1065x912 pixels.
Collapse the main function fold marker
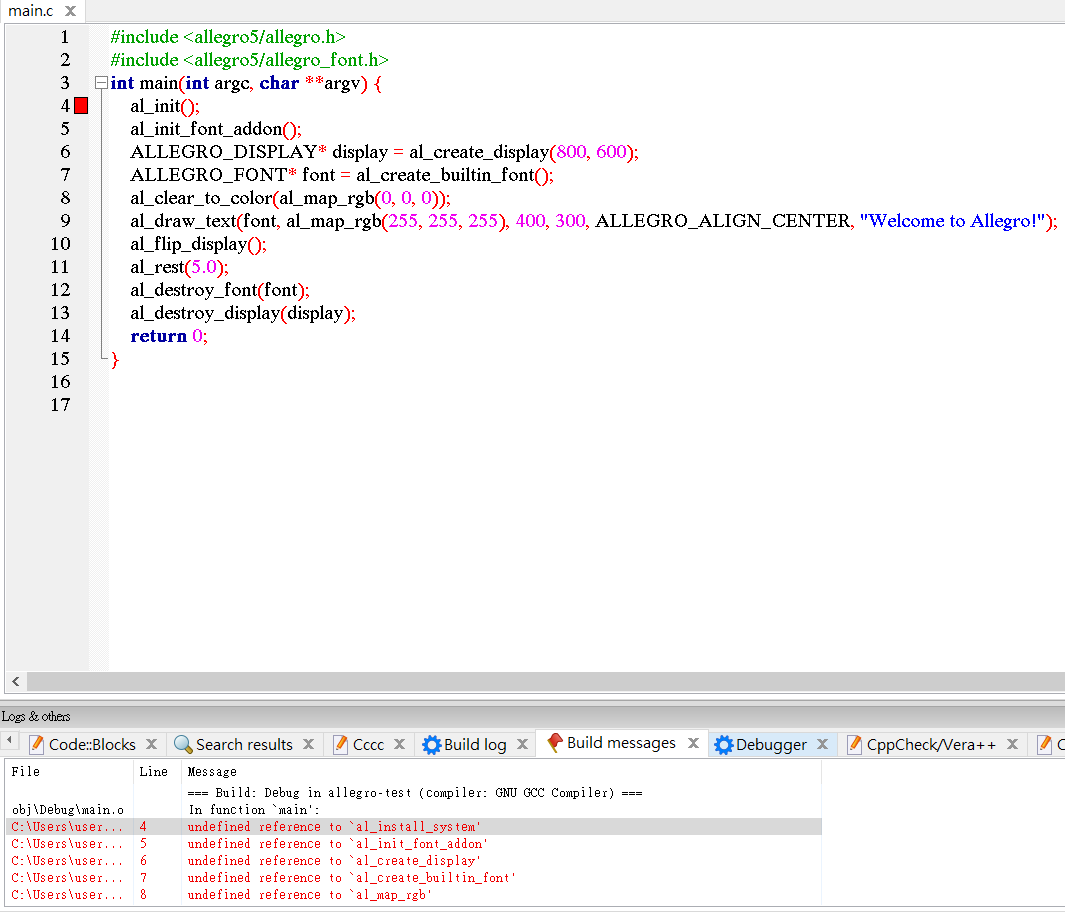coord(100,83)
